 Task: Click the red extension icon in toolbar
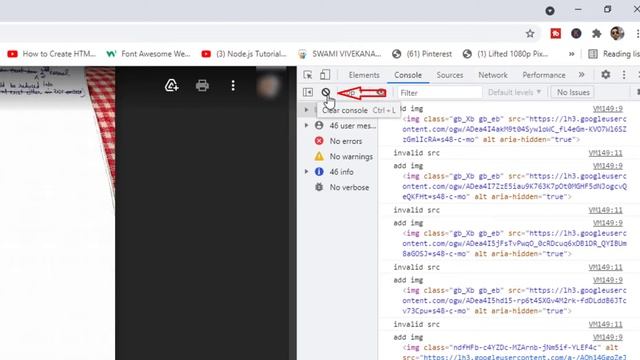[x=556, y=33]
